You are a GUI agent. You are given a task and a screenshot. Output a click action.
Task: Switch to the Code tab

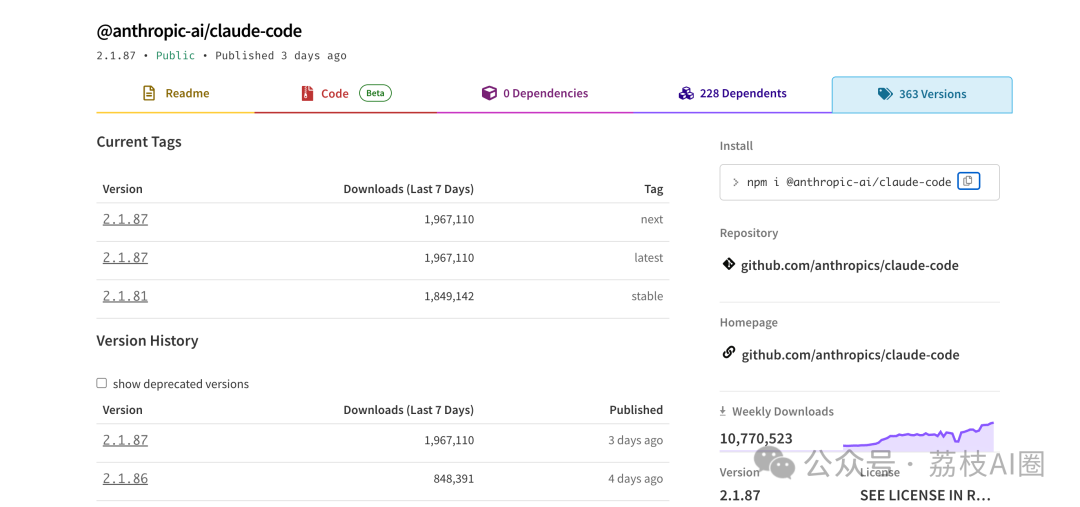346,94
